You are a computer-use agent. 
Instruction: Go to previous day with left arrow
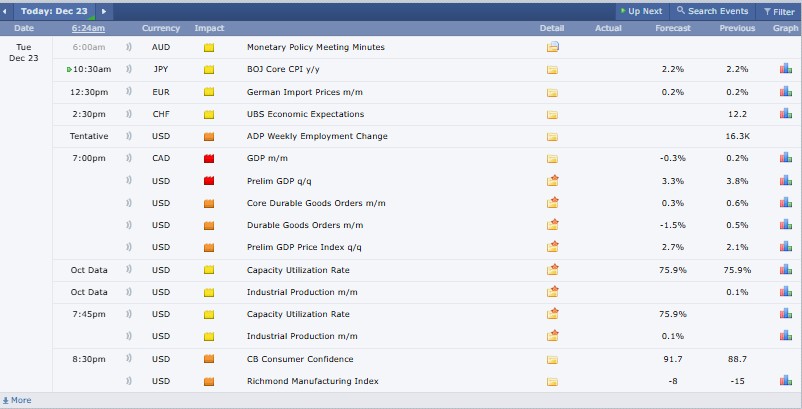coord(9,11)
